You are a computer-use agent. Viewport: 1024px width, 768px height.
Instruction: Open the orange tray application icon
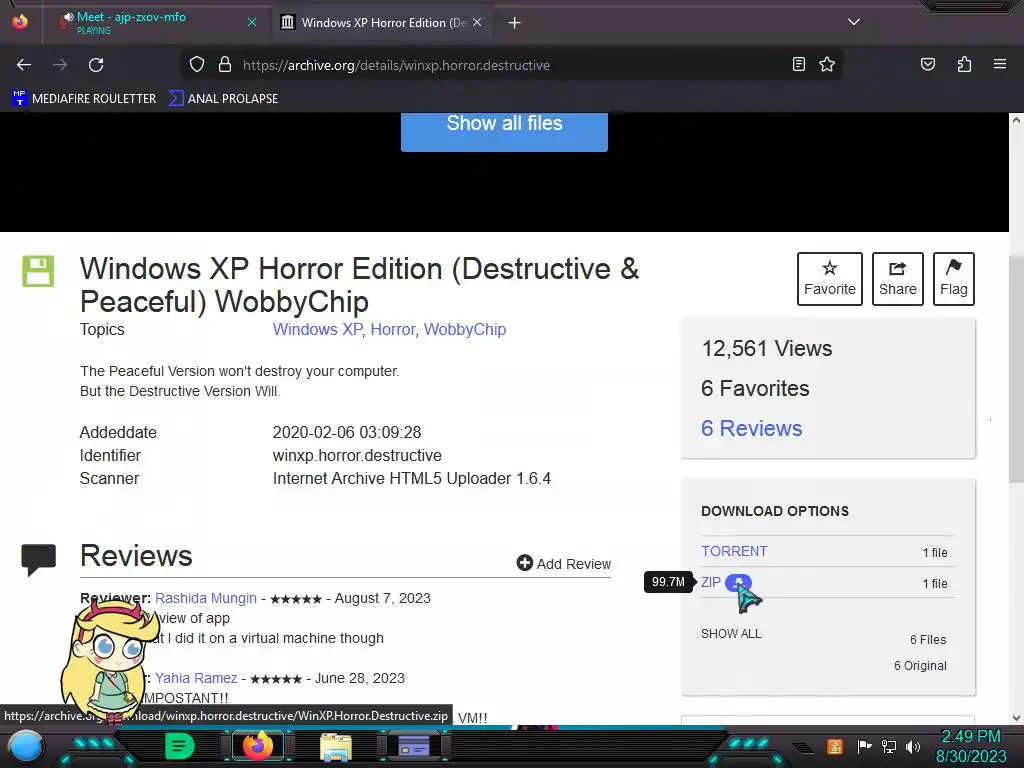[835, 746]
